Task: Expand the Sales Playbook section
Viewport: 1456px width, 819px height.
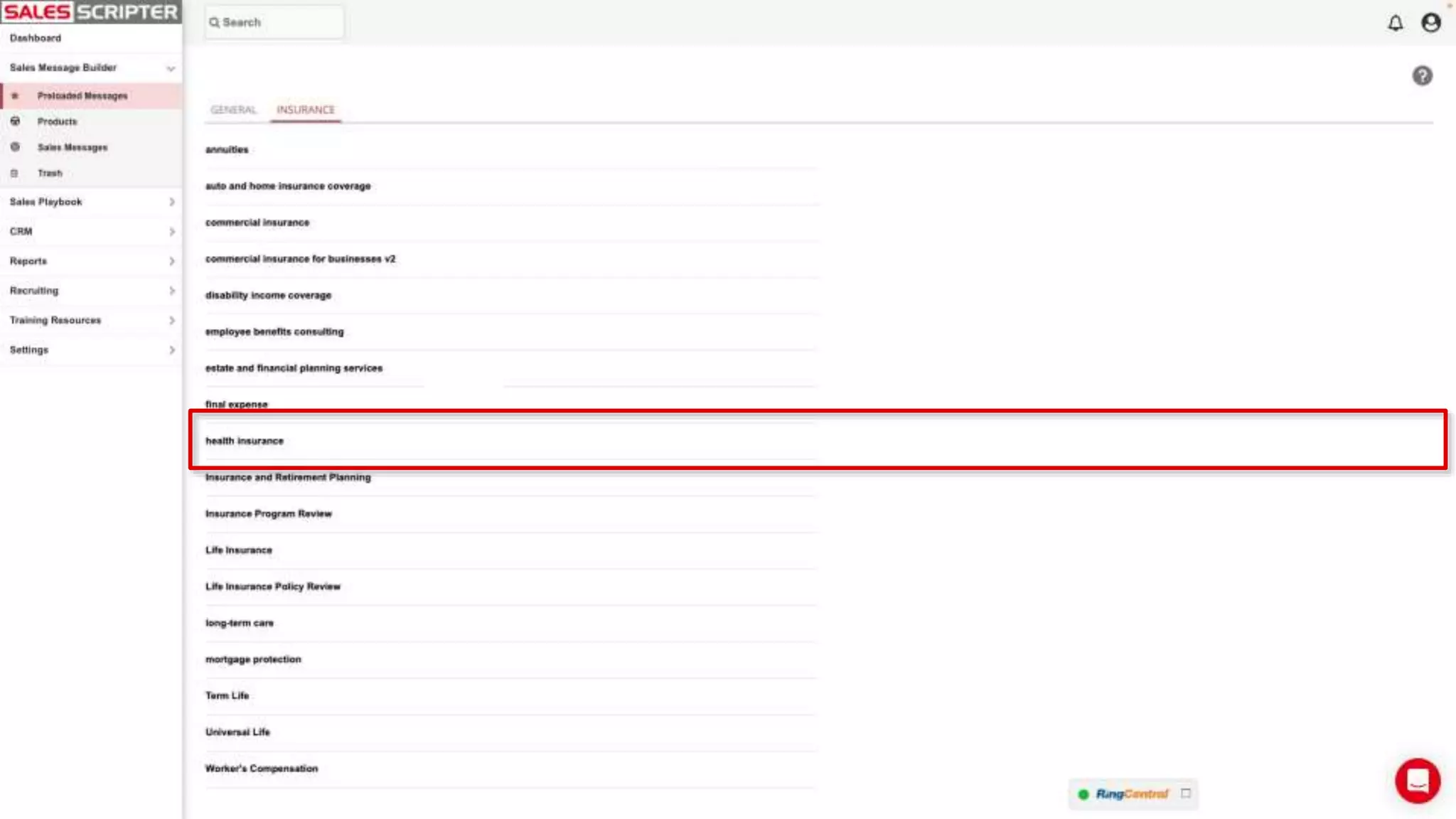Action: point(171,203)
